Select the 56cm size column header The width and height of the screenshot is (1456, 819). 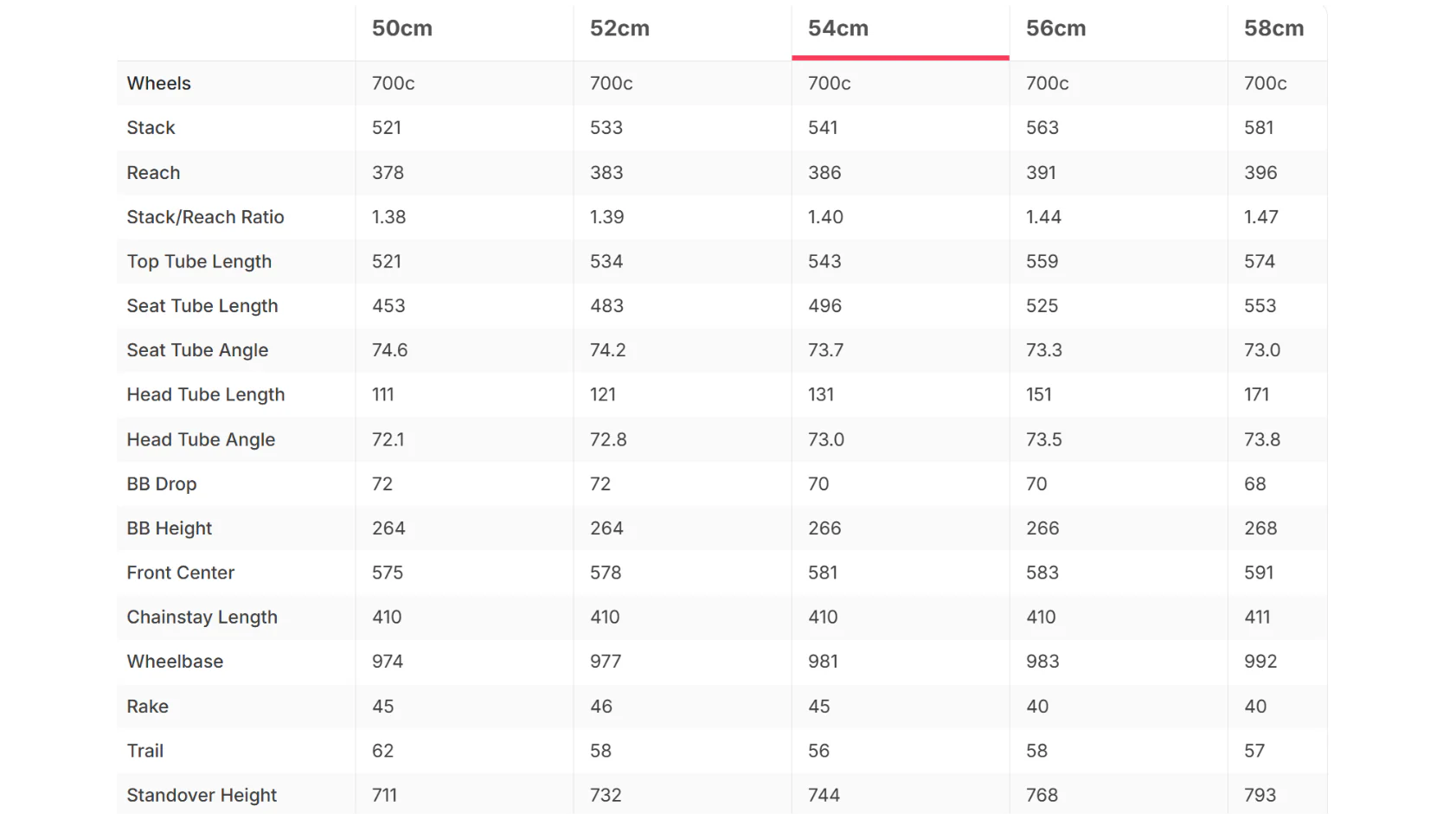pyautogui.click(x=1055, y=29)
